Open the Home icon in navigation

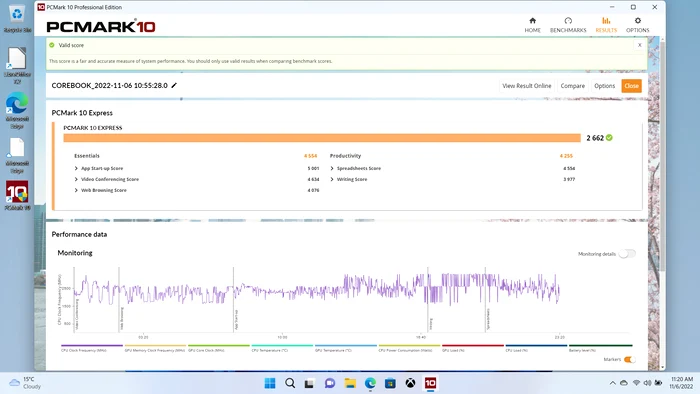click(x=532, y=21)
